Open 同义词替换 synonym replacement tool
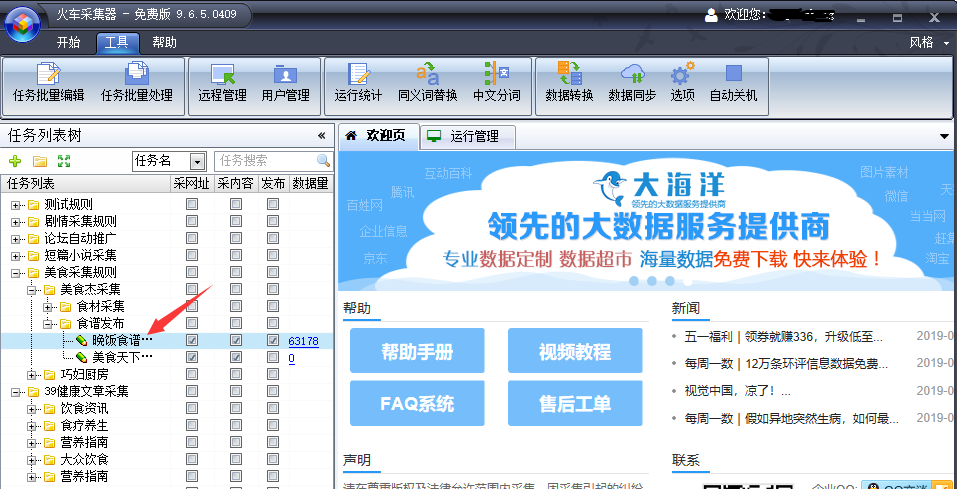957x489 pixels. pyautogui.click(x=427, y=82)
